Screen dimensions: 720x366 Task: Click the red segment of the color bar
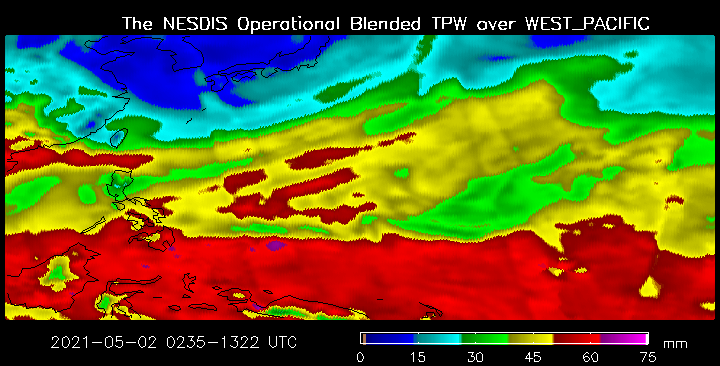[577, 339]
